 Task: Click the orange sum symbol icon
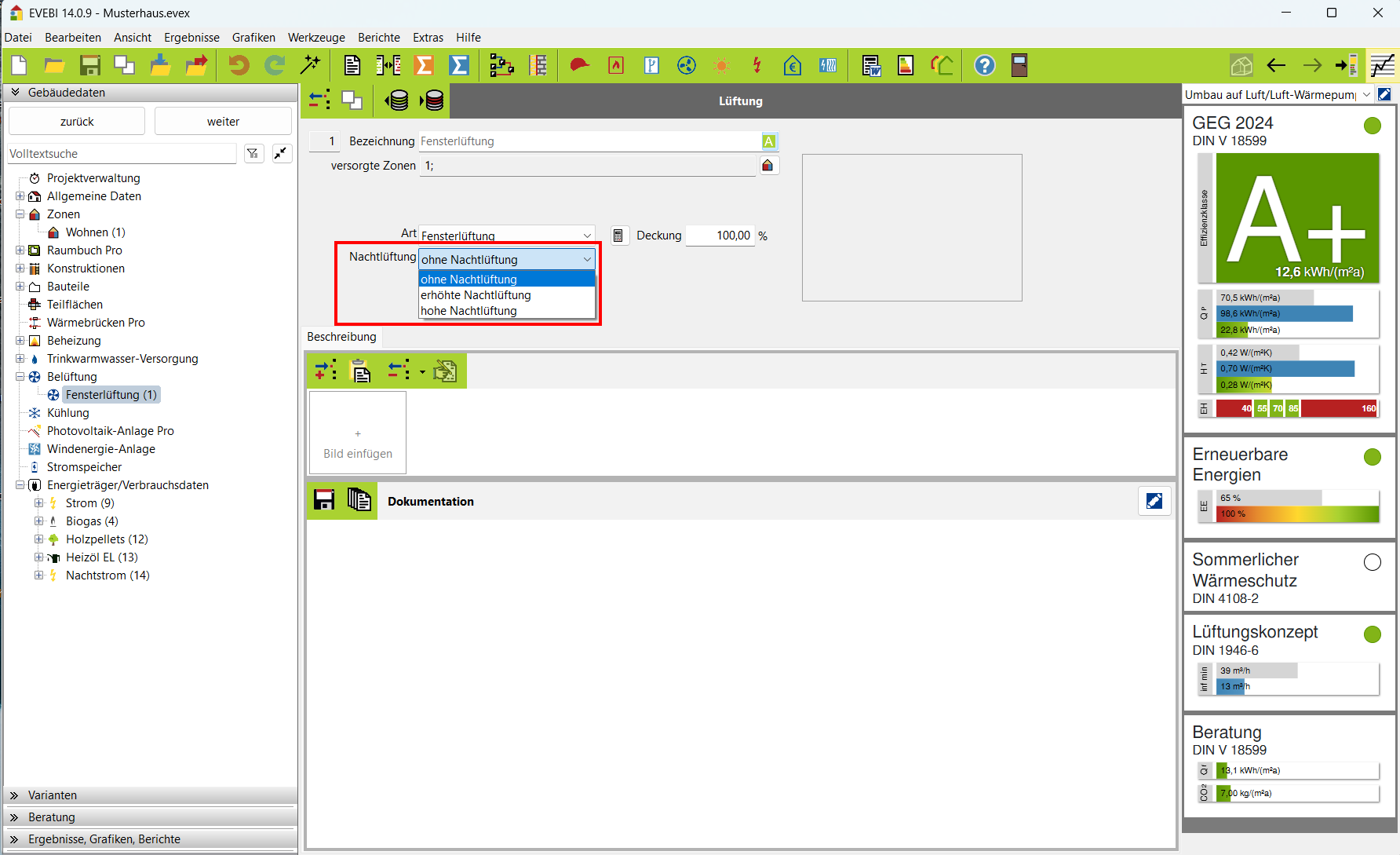424,65
